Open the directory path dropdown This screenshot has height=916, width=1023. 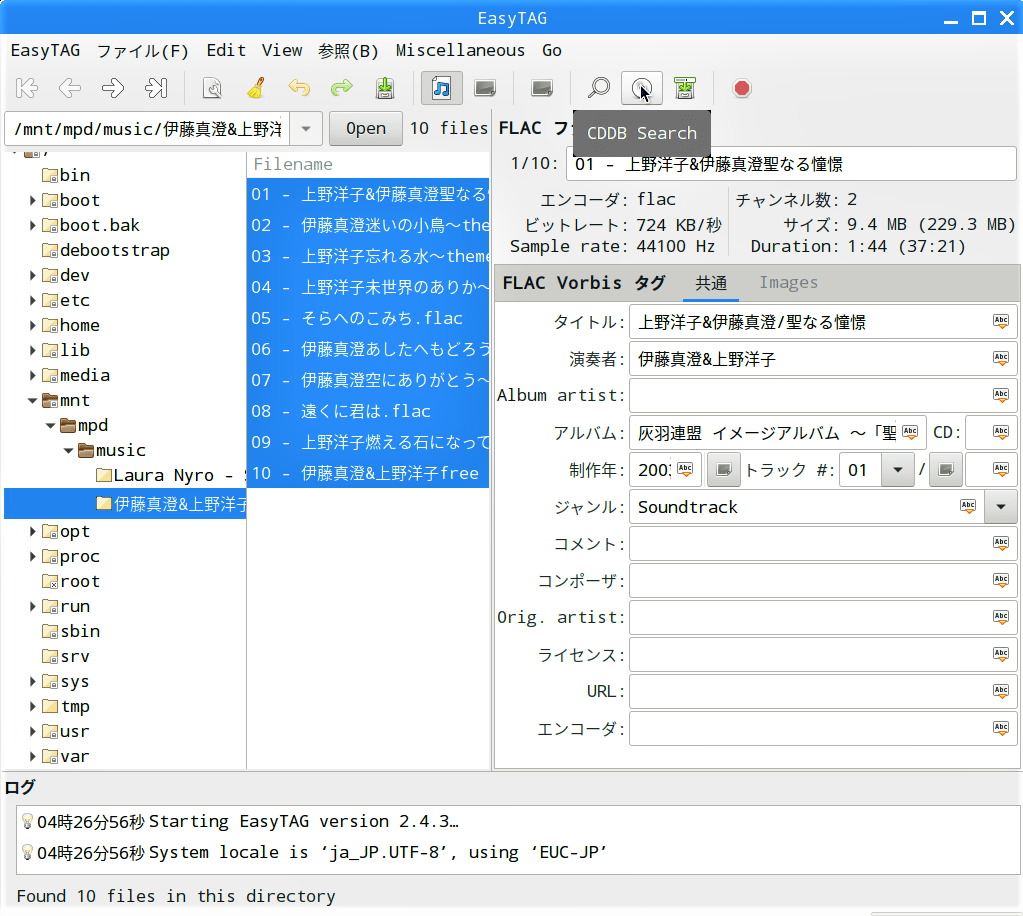point(306,129)
